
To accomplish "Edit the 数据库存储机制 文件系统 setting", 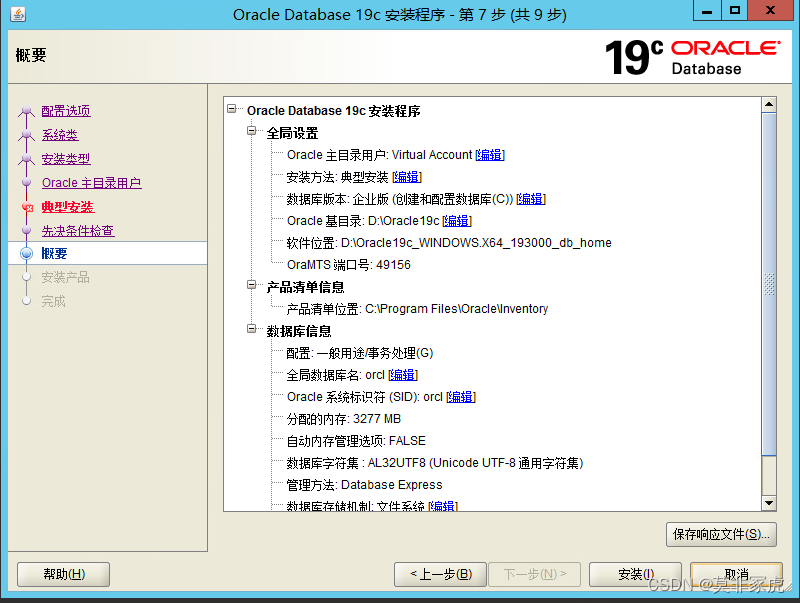I will (443, 506).
